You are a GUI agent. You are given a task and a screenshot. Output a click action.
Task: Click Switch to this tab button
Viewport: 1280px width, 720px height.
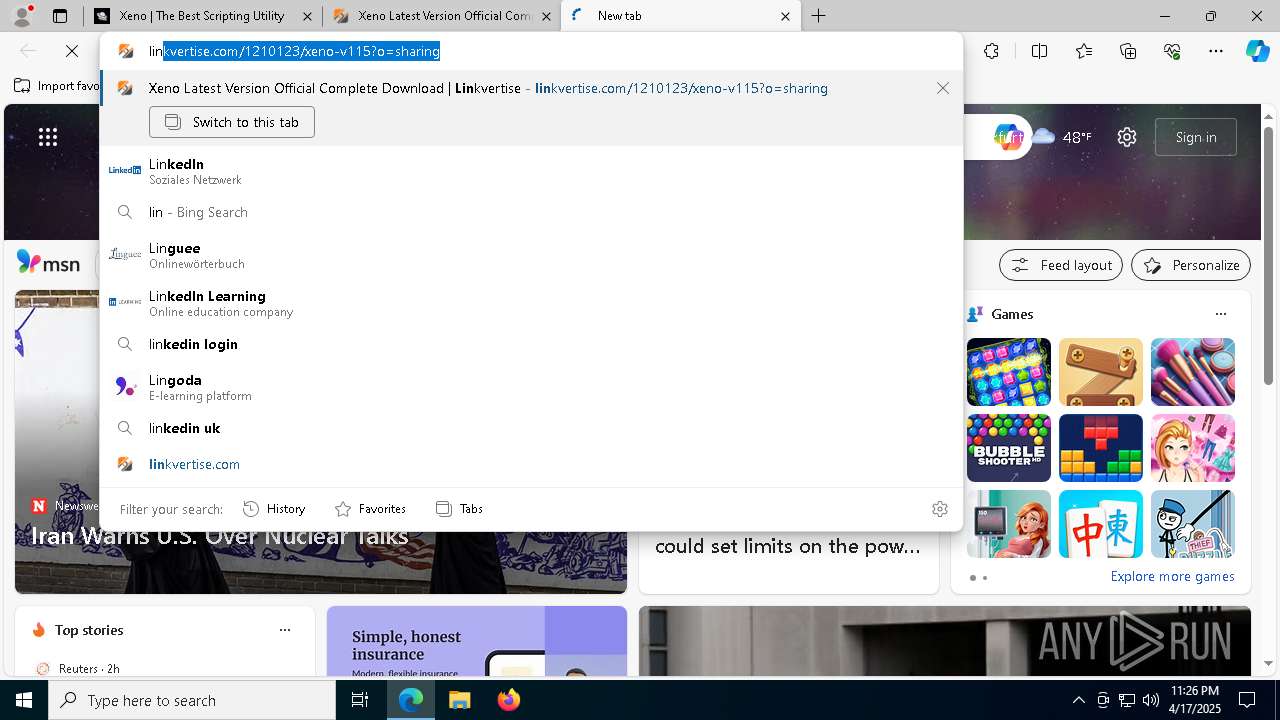pos(232,122)
